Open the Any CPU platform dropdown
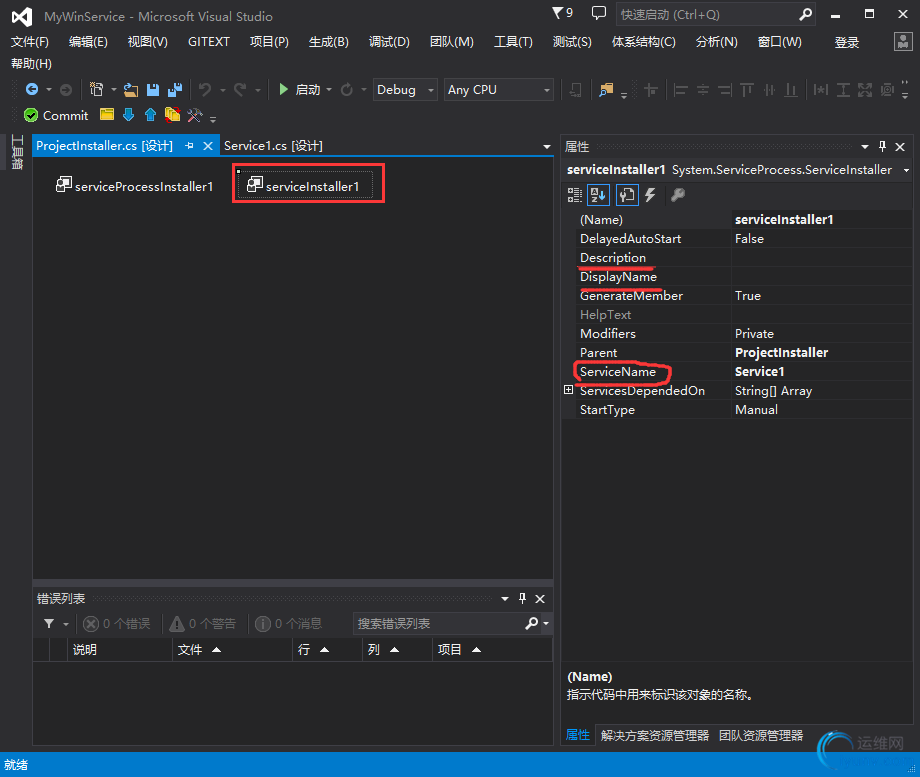 (499, 90)
